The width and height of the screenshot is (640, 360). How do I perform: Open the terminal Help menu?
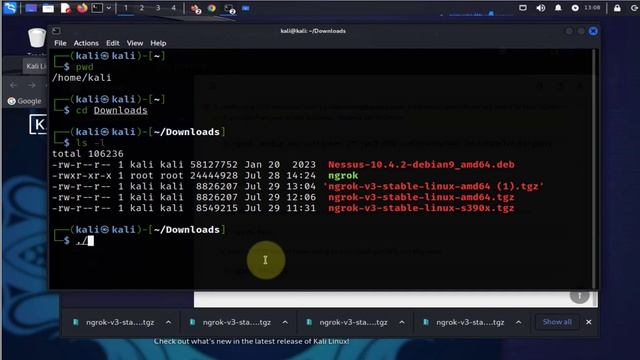pos(158,43)
